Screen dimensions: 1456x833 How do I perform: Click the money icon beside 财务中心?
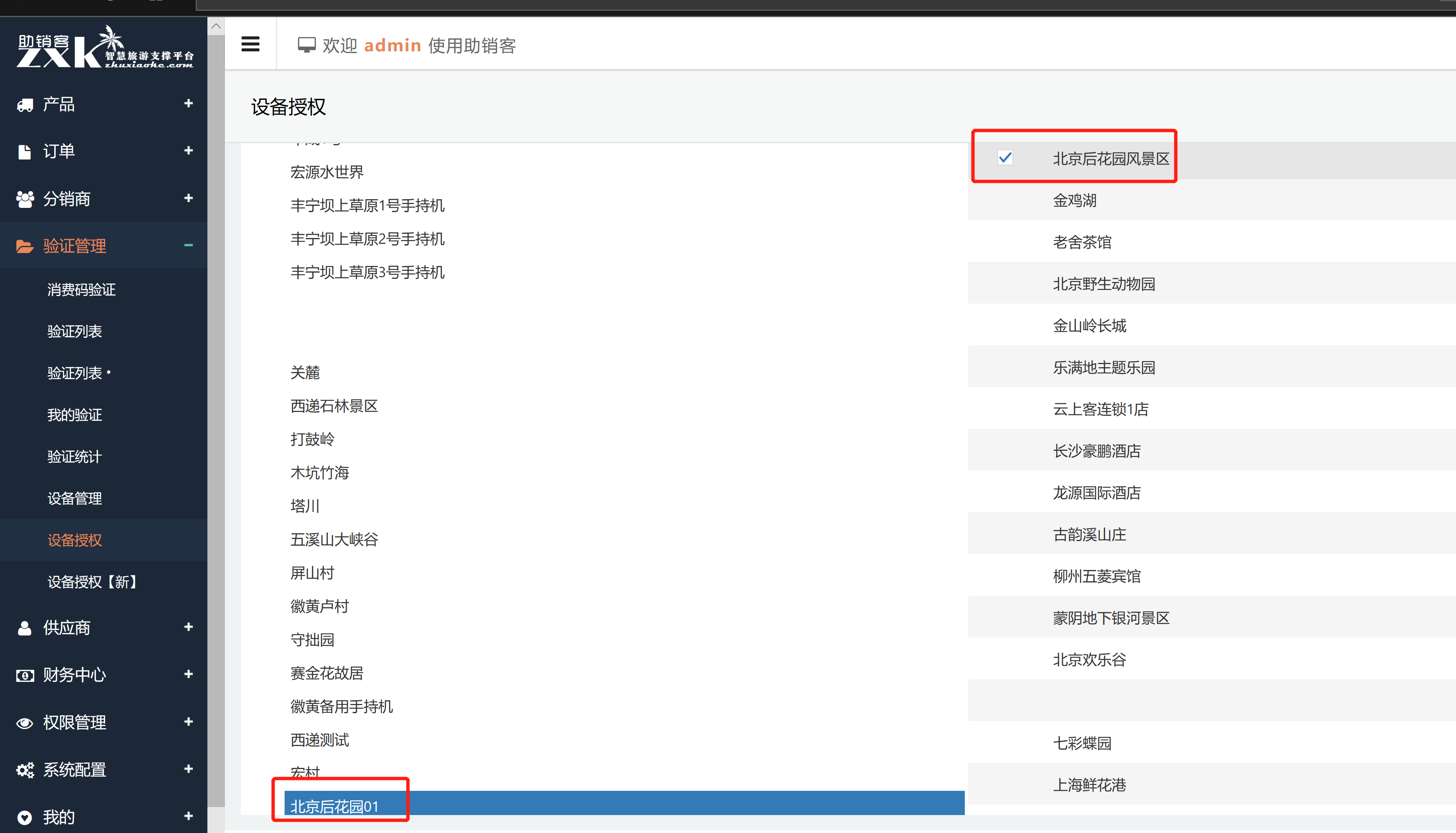pyautogui.click(x=25, y=676)
